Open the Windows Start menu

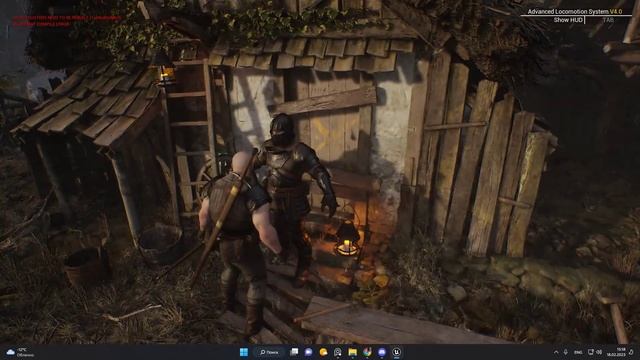tap(244, 352)
